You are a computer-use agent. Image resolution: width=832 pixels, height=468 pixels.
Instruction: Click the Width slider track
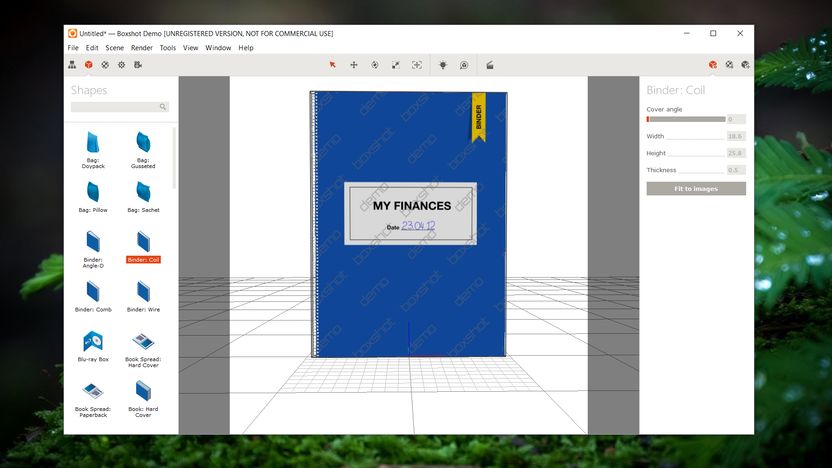(x=696, y=138)
